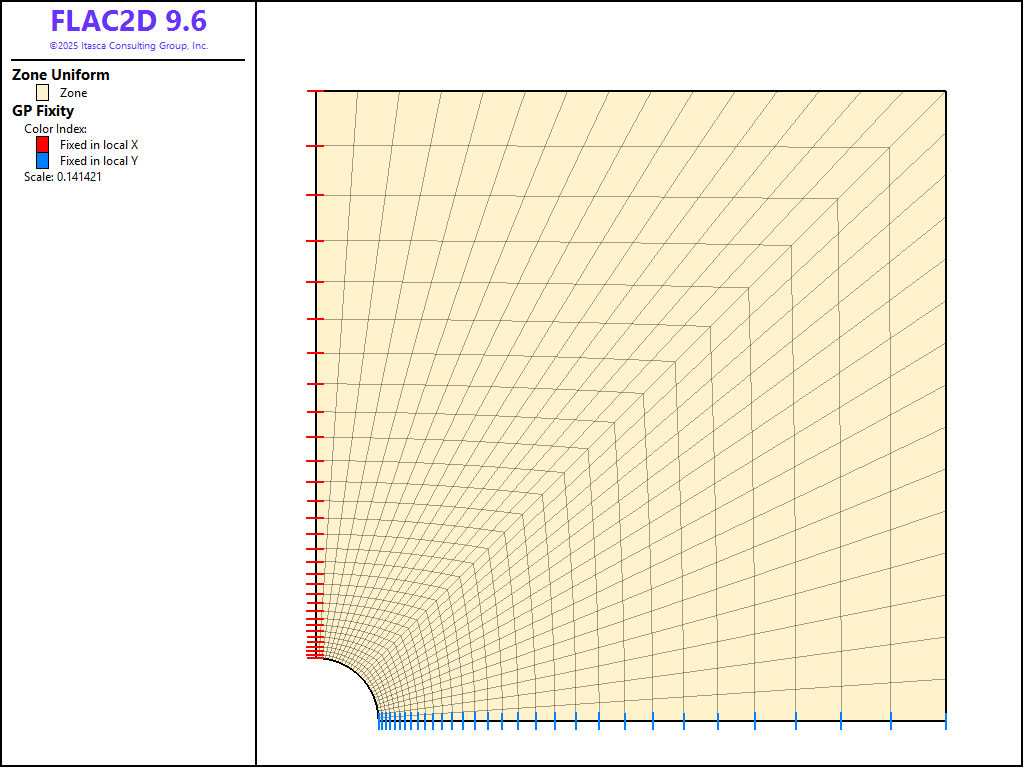
Task: Click the Scale: 0.141421 text
Action: pos(63,177)
